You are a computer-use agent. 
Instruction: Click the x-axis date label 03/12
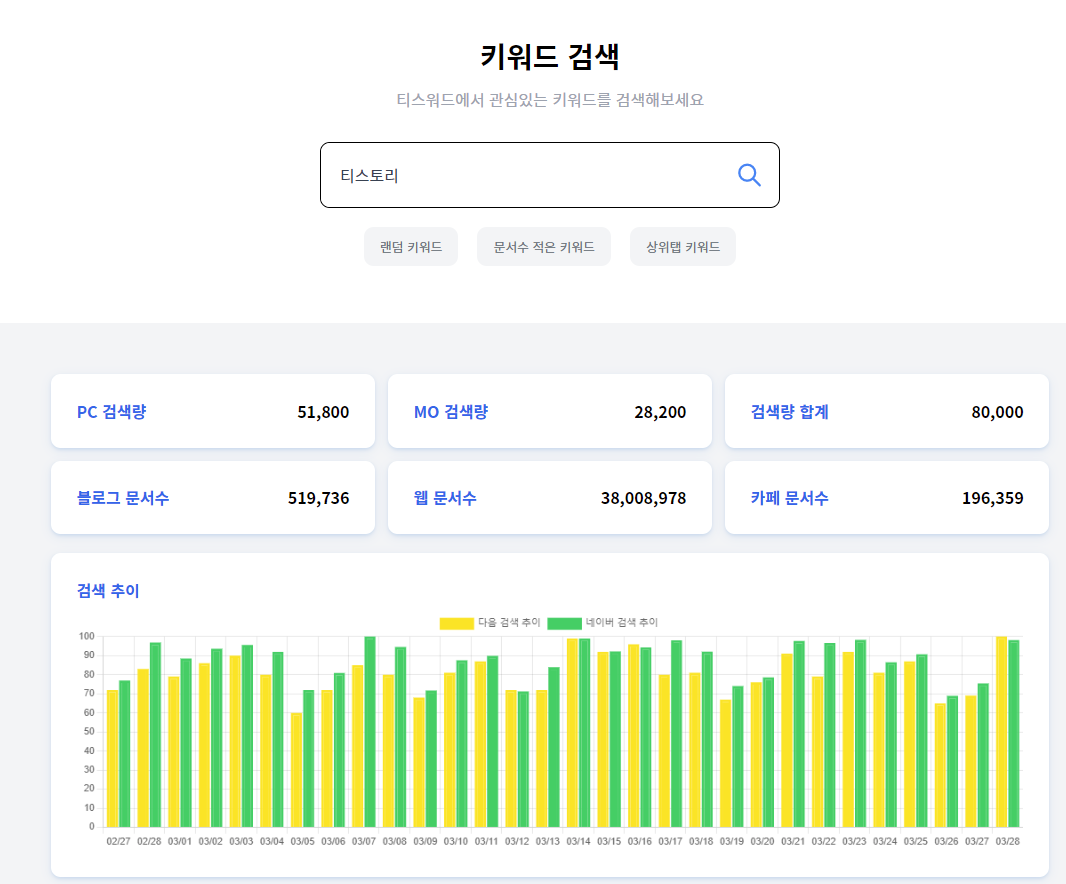pyautogui.click(x=517, y=841)
